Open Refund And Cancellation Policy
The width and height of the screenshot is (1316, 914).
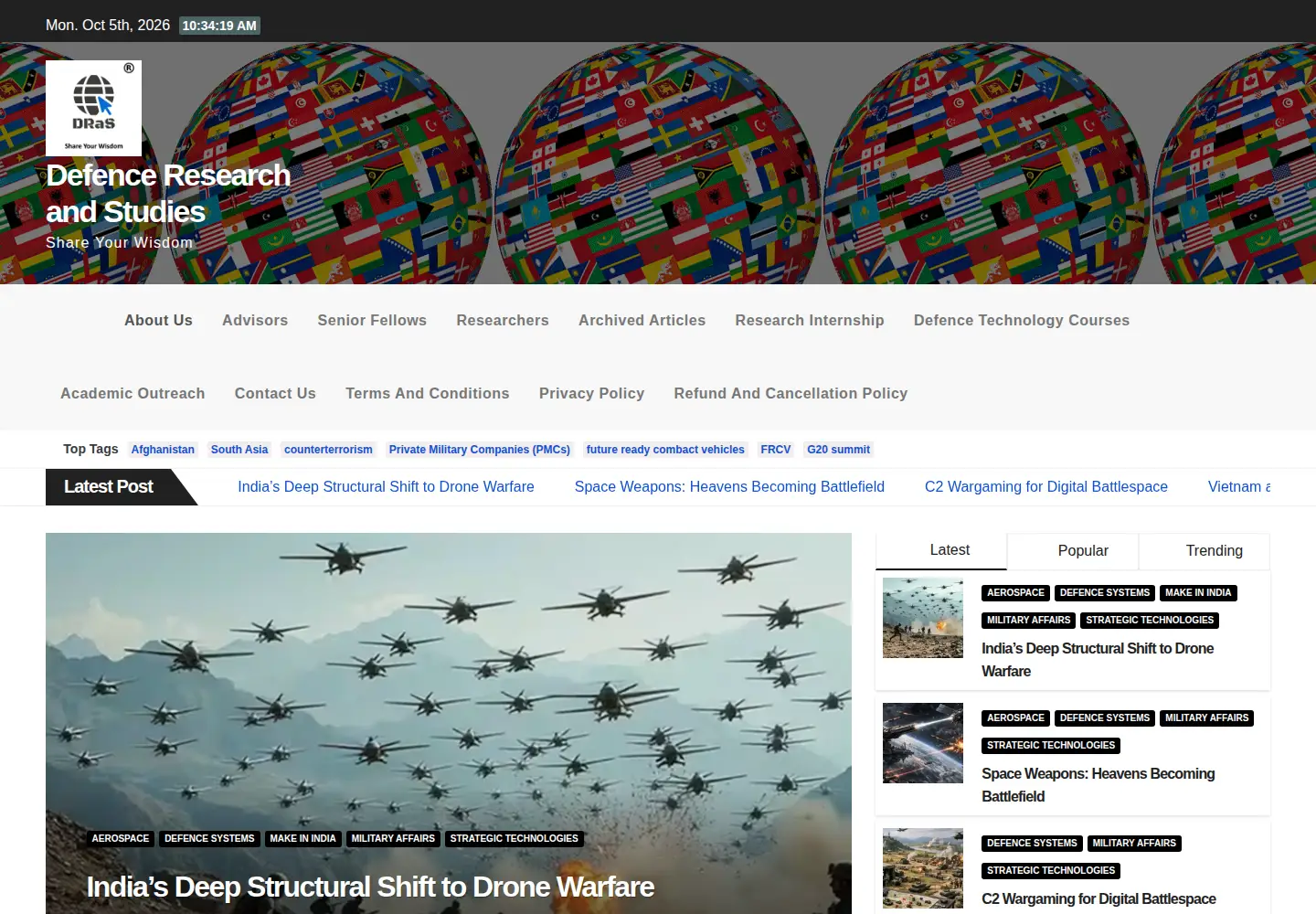791,394
